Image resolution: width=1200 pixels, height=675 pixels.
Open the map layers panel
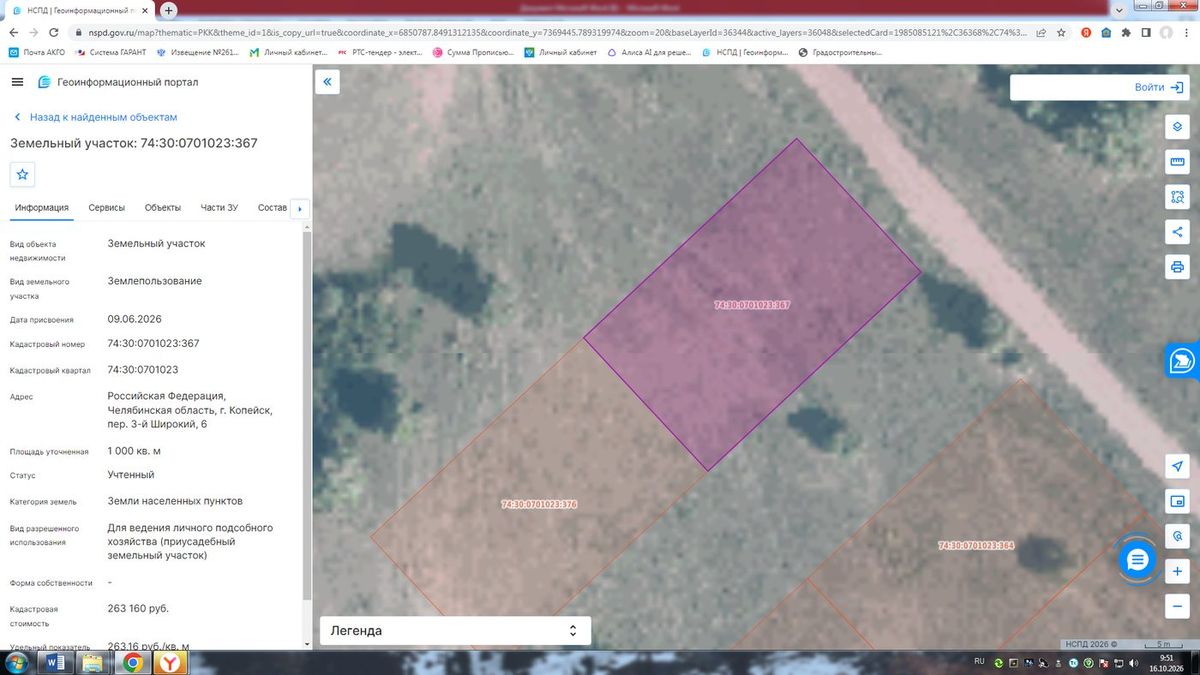pyautogui.click(x=1177, y=127)
